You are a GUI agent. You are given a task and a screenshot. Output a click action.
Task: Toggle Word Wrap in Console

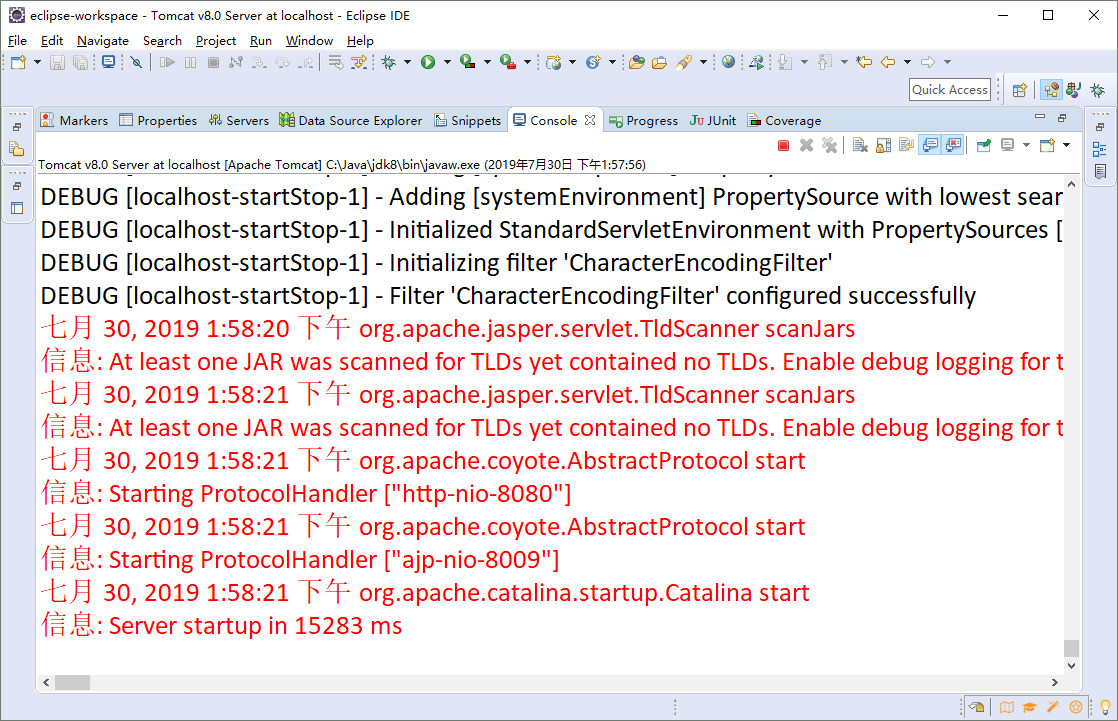[906, 145]
